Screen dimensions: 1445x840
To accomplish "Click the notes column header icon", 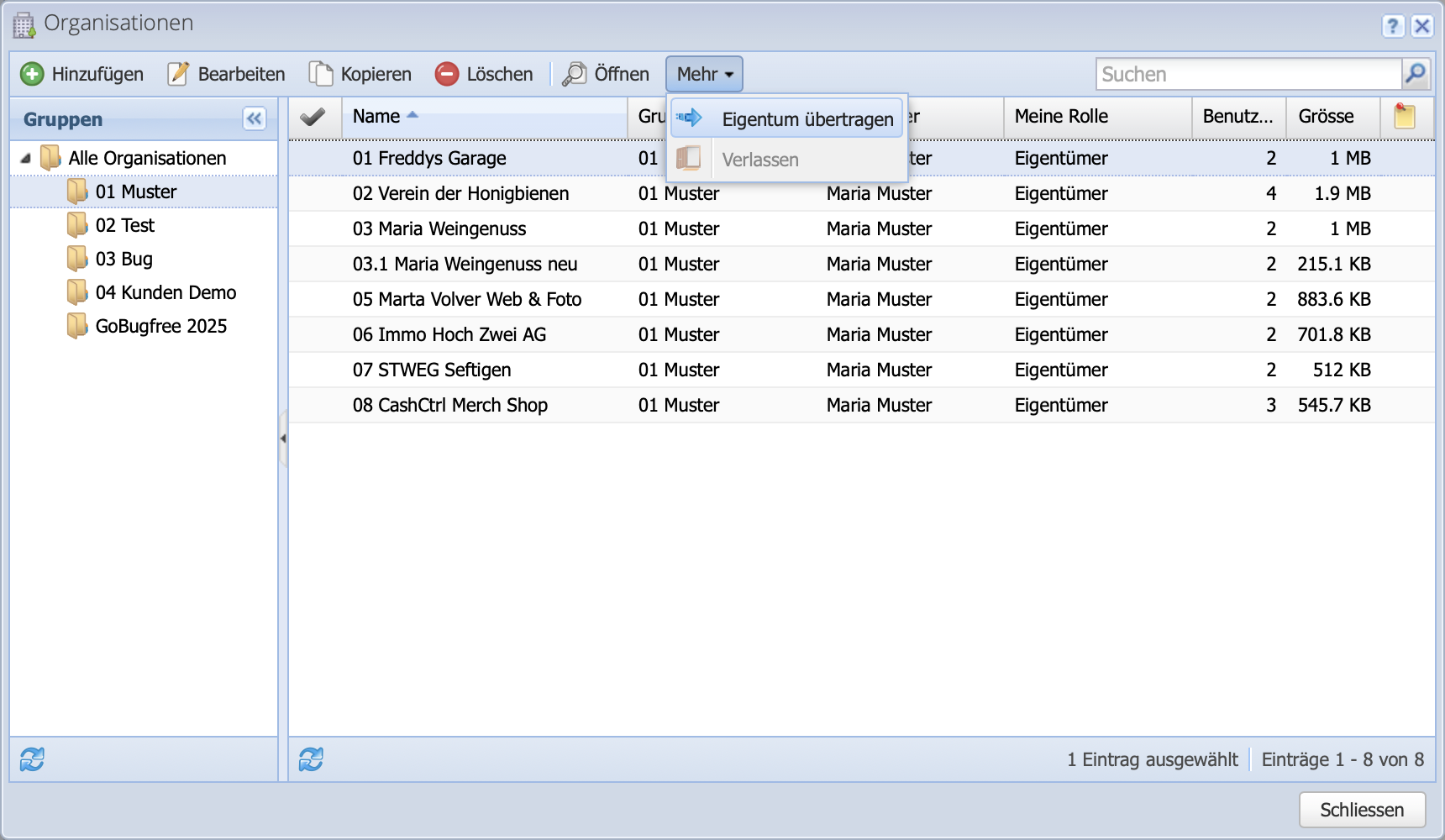I will (1405, 116).
